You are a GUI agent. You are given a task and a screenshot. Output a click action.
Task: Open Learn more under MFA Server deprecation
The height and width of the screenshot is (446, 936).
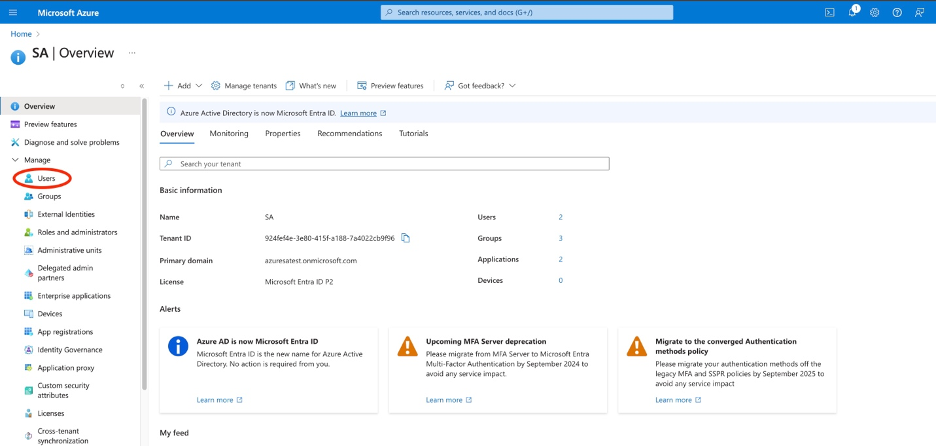click(448, 400)
